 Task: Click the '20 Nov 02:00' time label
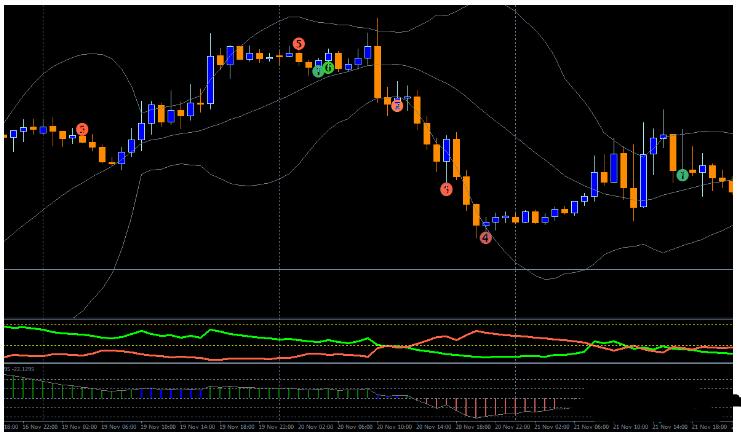(315, 427)
